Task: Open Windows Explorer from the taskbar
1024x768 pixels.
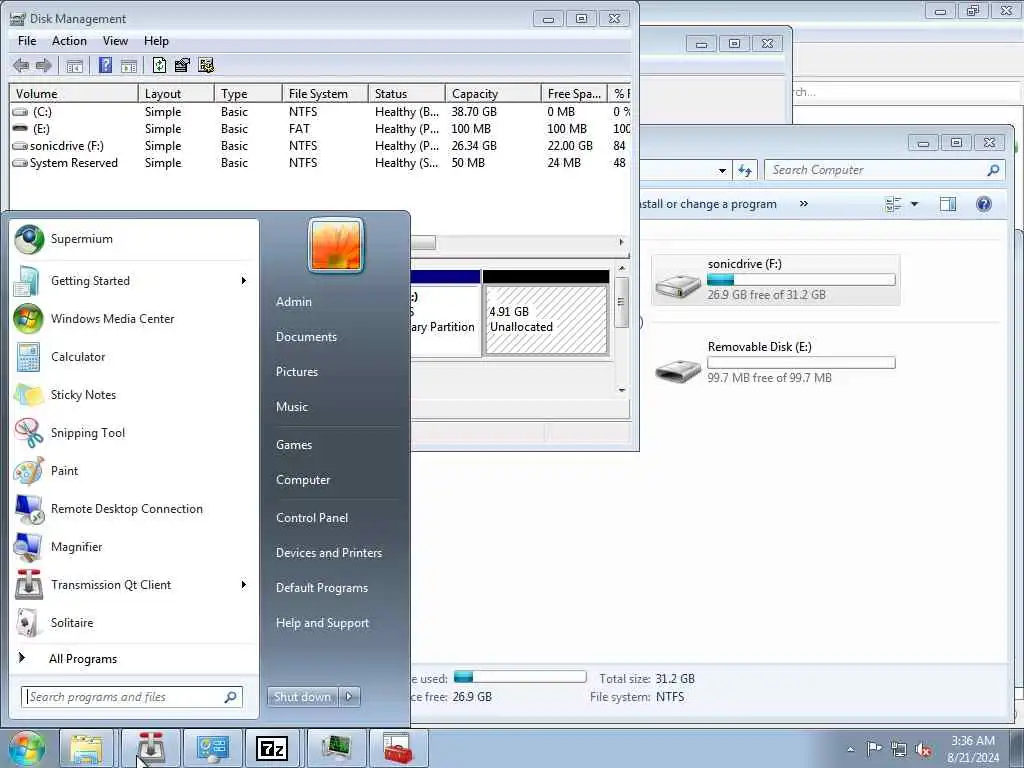Action: pyautogui.click(x=86, y=748)
